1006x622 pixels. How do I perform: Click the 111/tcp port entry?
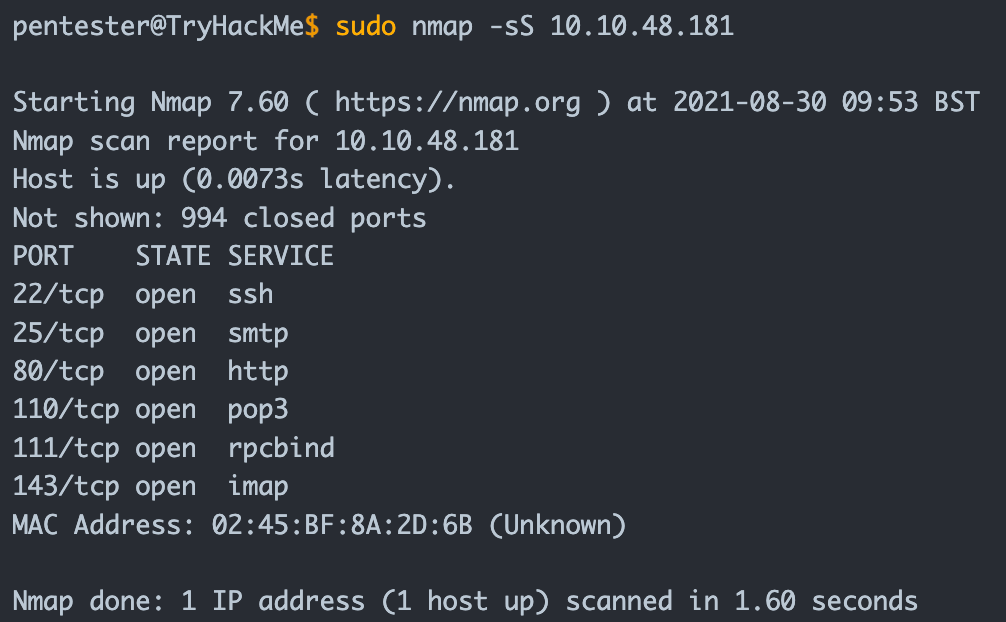pos(66,448)
